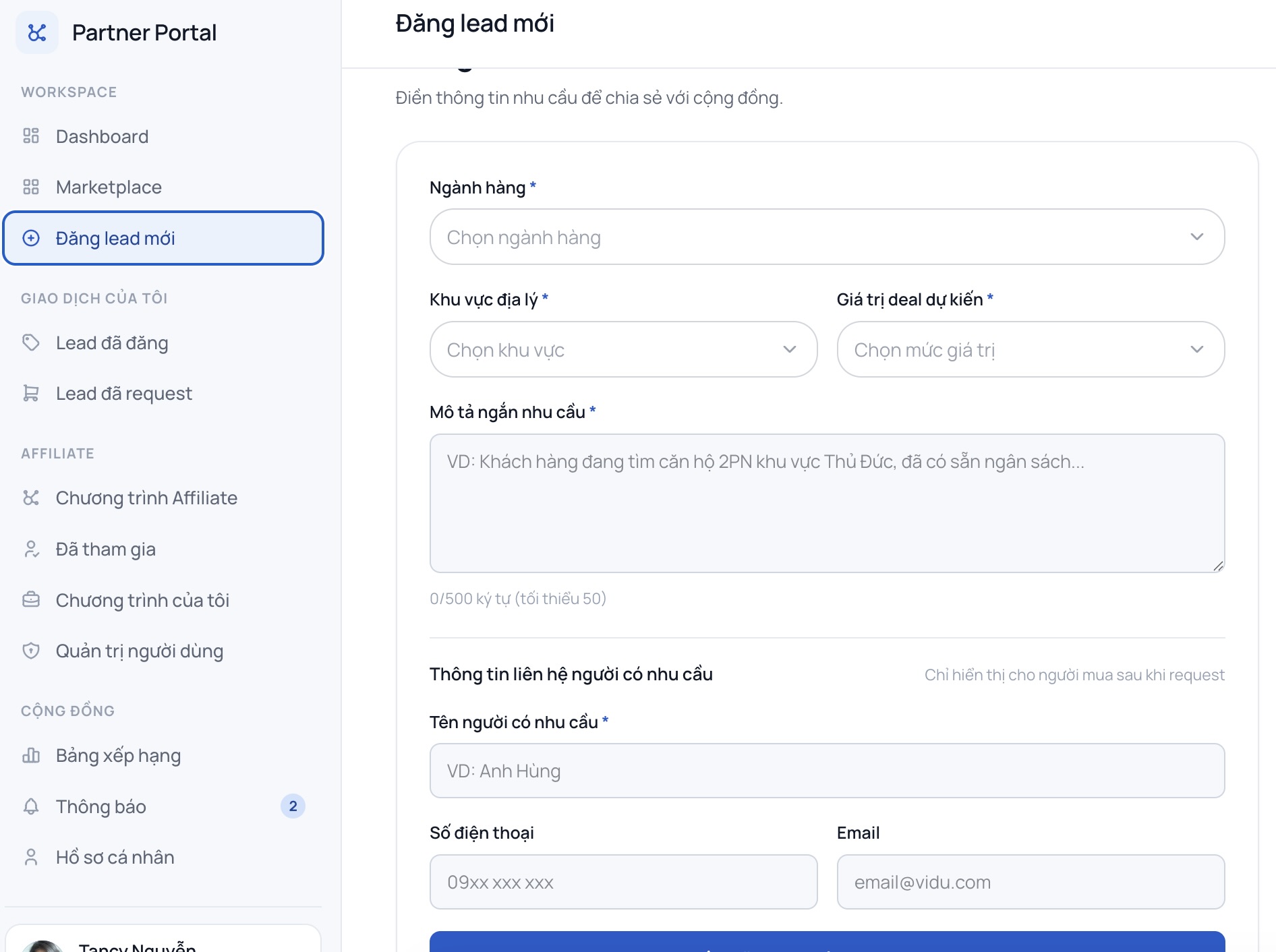The width and height of the screenshot is (1276, 952).
Task: Open the Lead đã đăng page
Action: tap(163, 343)
